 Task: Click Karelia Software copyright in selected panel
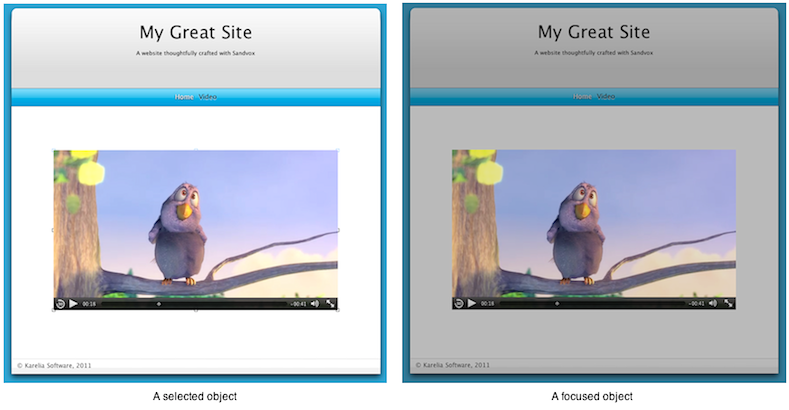coord(54,365)
